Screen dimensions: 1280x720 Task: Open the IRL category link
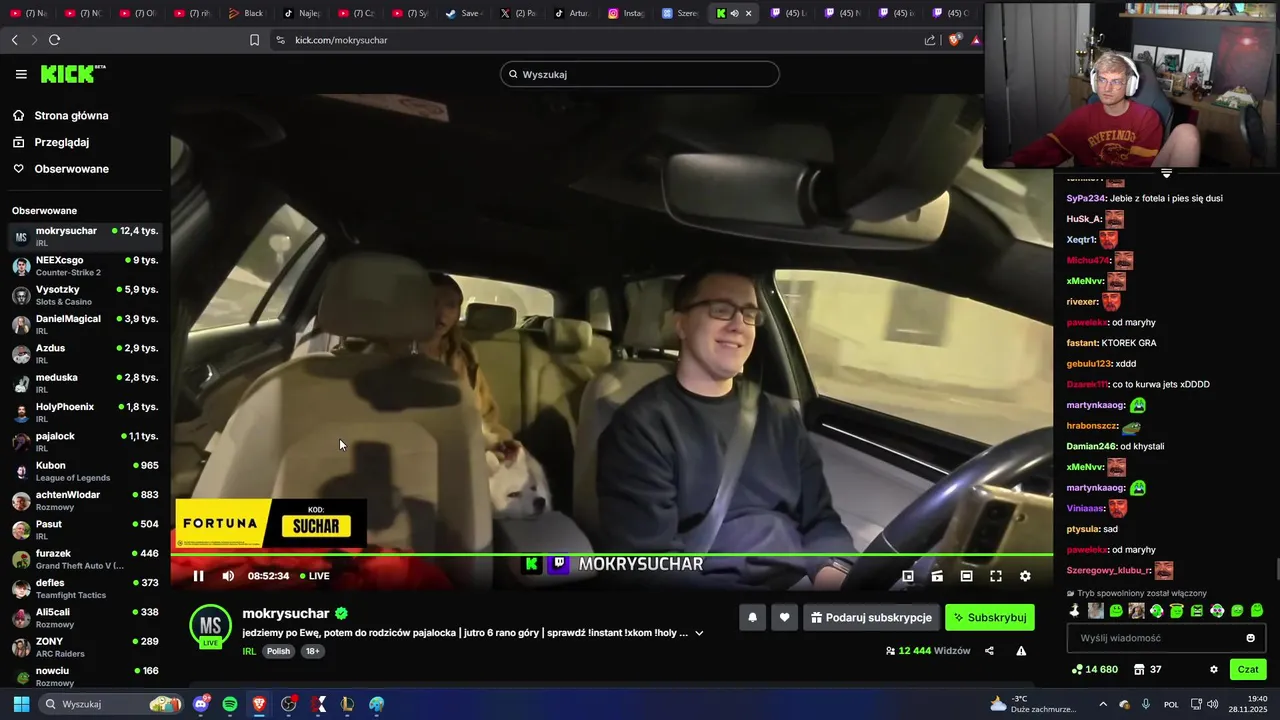[x=249, y=651]
